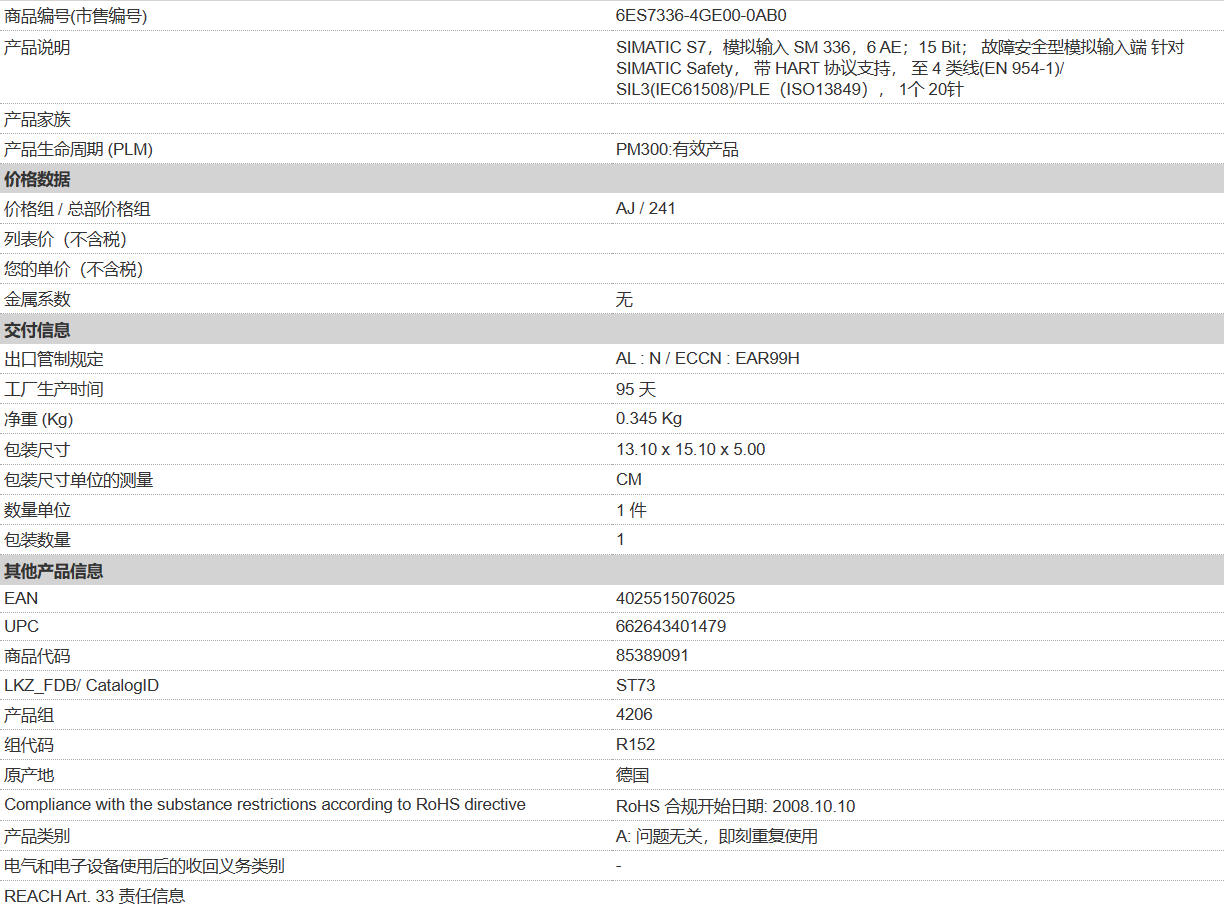Click the EAN number 4025515076025
This screenshot has height=912, width=1227.
675,598
